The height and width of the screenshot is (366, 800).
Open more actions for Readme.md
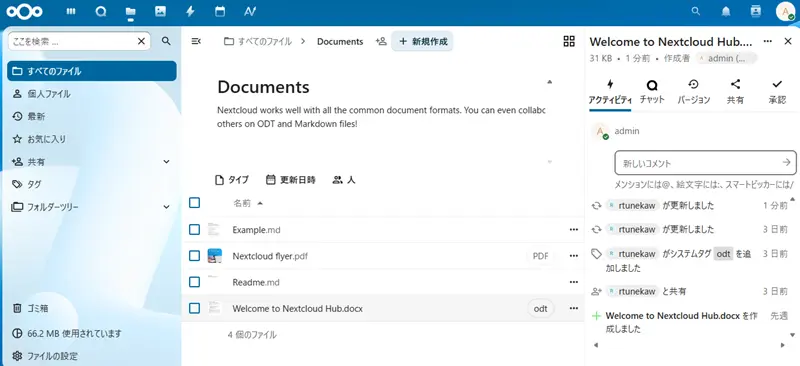pos(573,282)
